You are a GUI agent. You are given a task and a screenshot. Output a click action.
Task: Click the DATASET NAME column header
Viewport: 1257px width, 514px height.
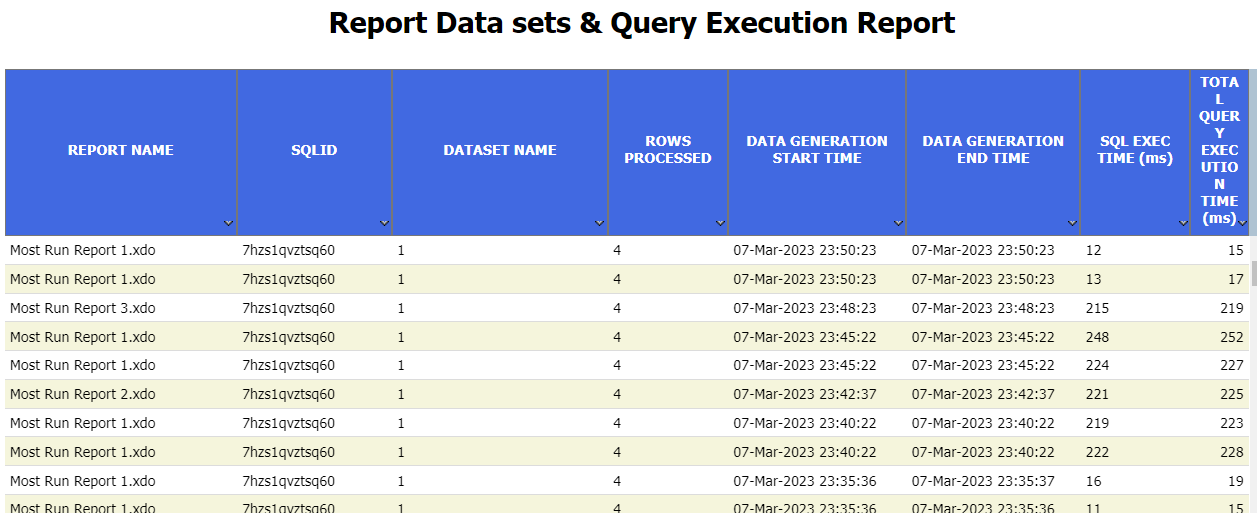pos(500,150)
